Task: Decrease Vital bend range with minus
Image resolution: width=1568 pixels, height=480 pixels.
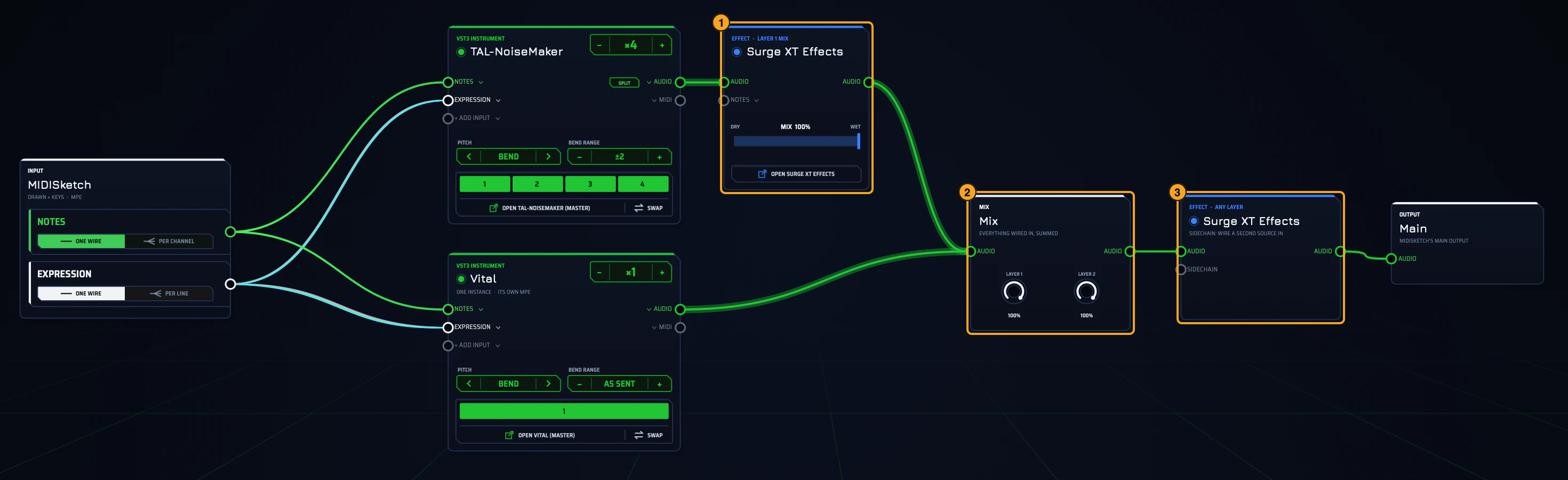Action: (x=580, y=384)
